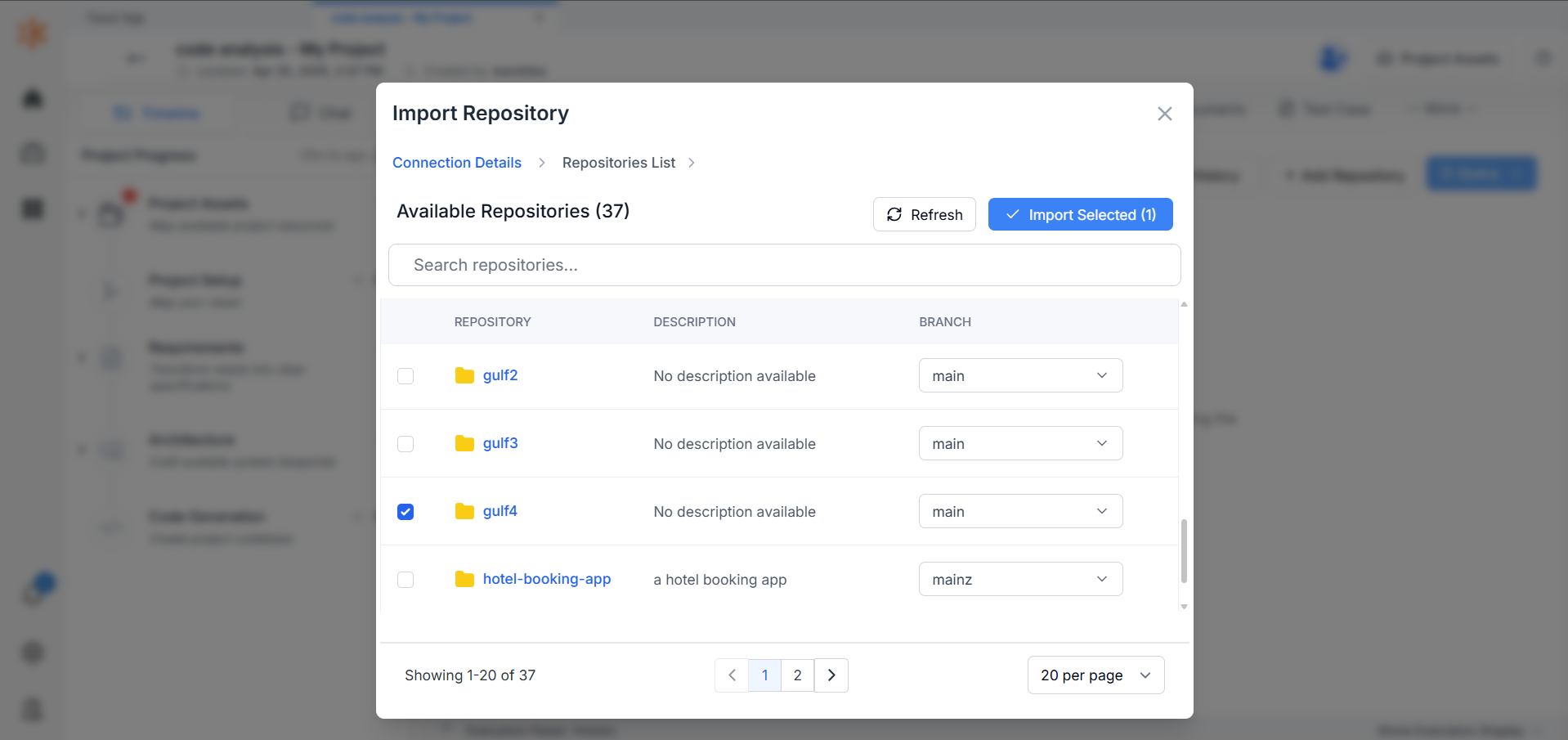Go to previous page arrow

pos(732,675)
